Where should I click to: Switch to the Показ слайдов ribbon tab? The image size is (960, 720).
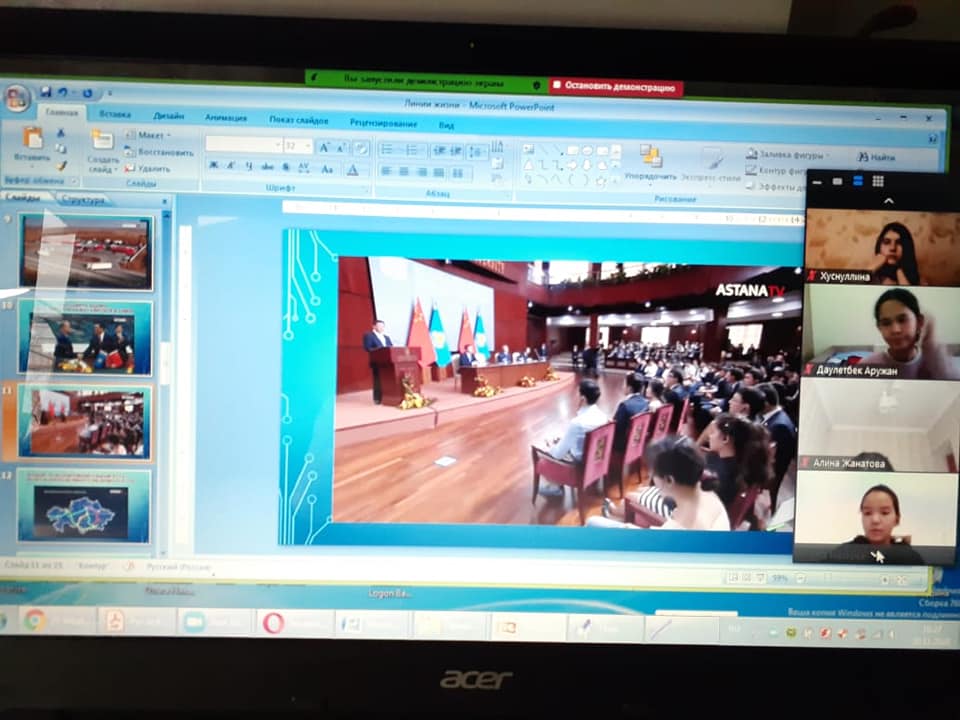point(299,120)
